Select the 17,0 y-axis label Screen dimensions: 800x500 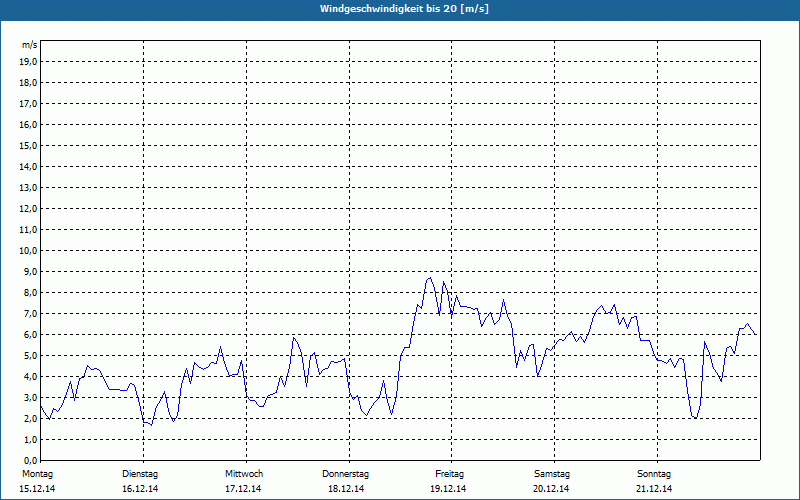point(28,104)
